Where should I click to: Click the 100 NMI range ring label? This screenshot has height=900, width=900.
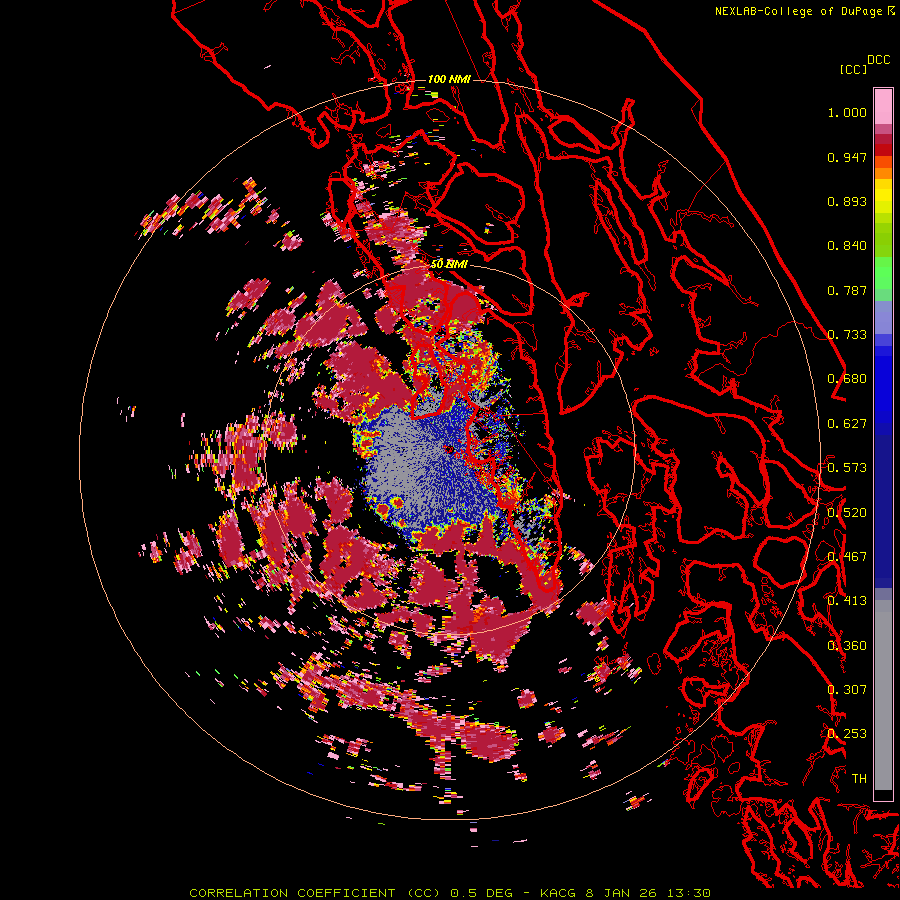point(449,79)
